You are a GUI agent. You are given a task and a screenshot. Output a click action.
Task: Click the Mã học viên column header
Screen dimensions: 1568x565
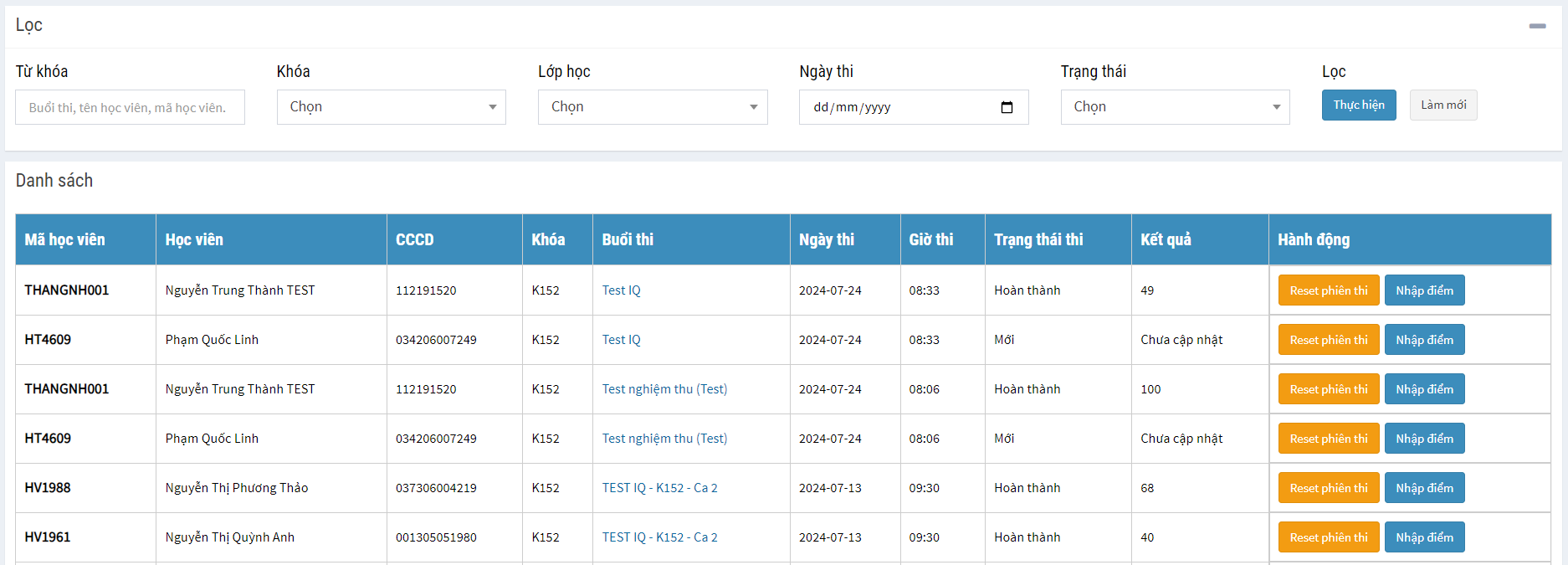coord(64,240)
